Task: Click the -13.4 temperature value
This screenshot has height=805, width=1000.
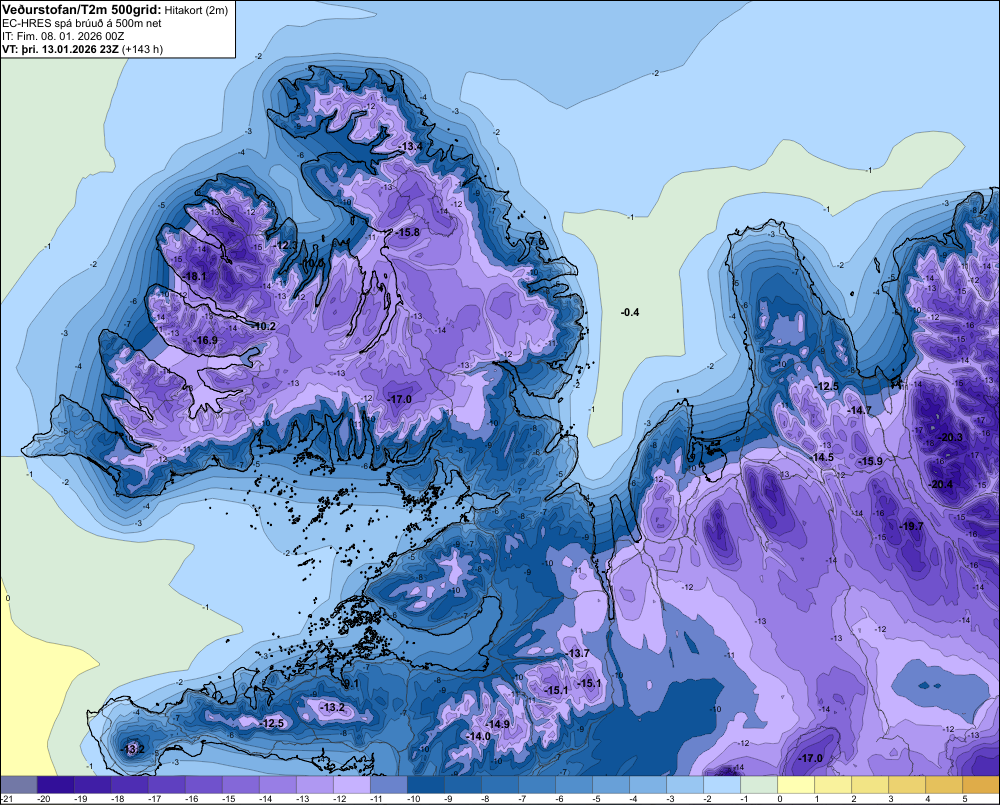Action: tap(410, 147)
